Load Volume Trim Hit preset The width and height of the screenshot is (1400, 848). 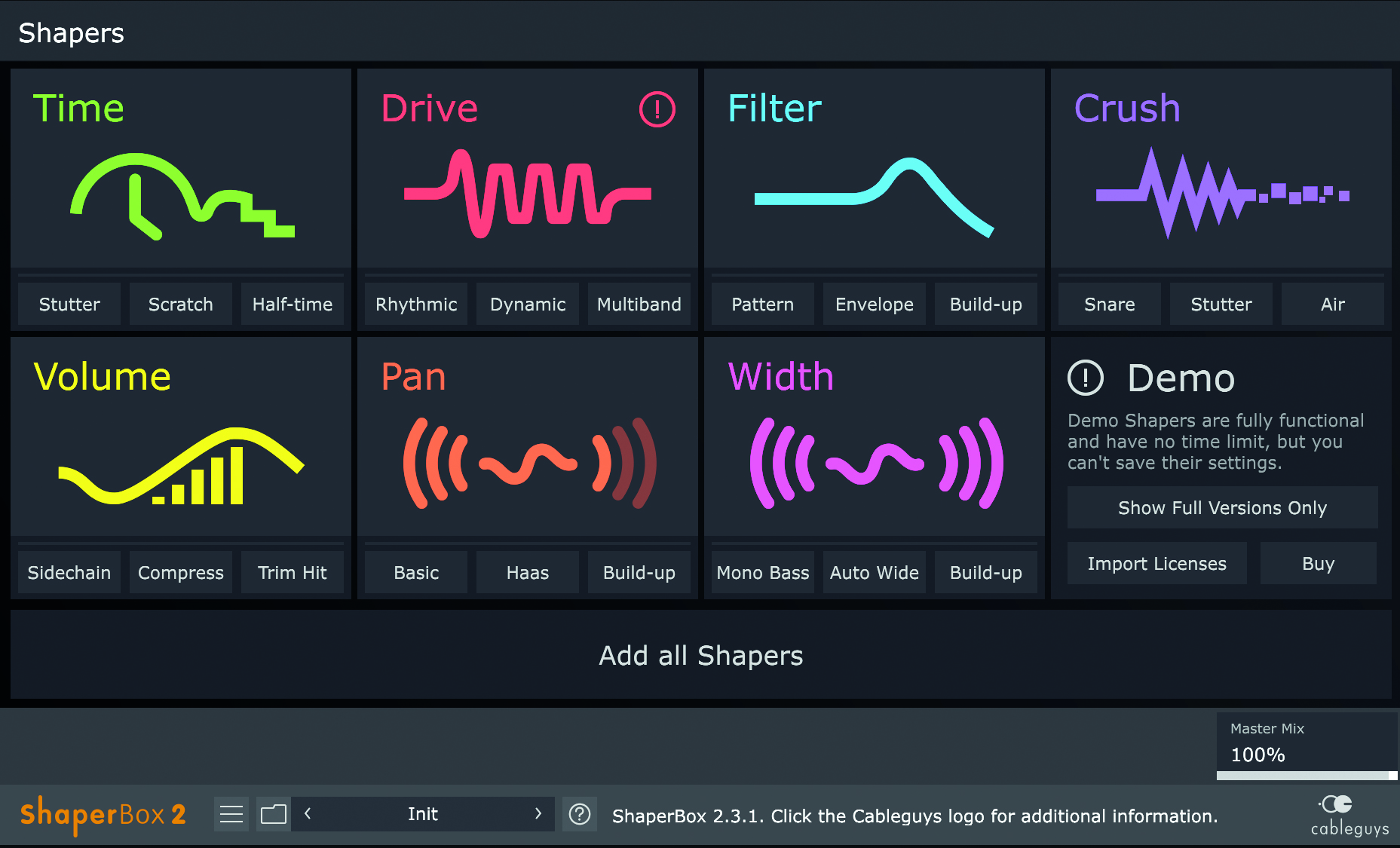(293, 573)
